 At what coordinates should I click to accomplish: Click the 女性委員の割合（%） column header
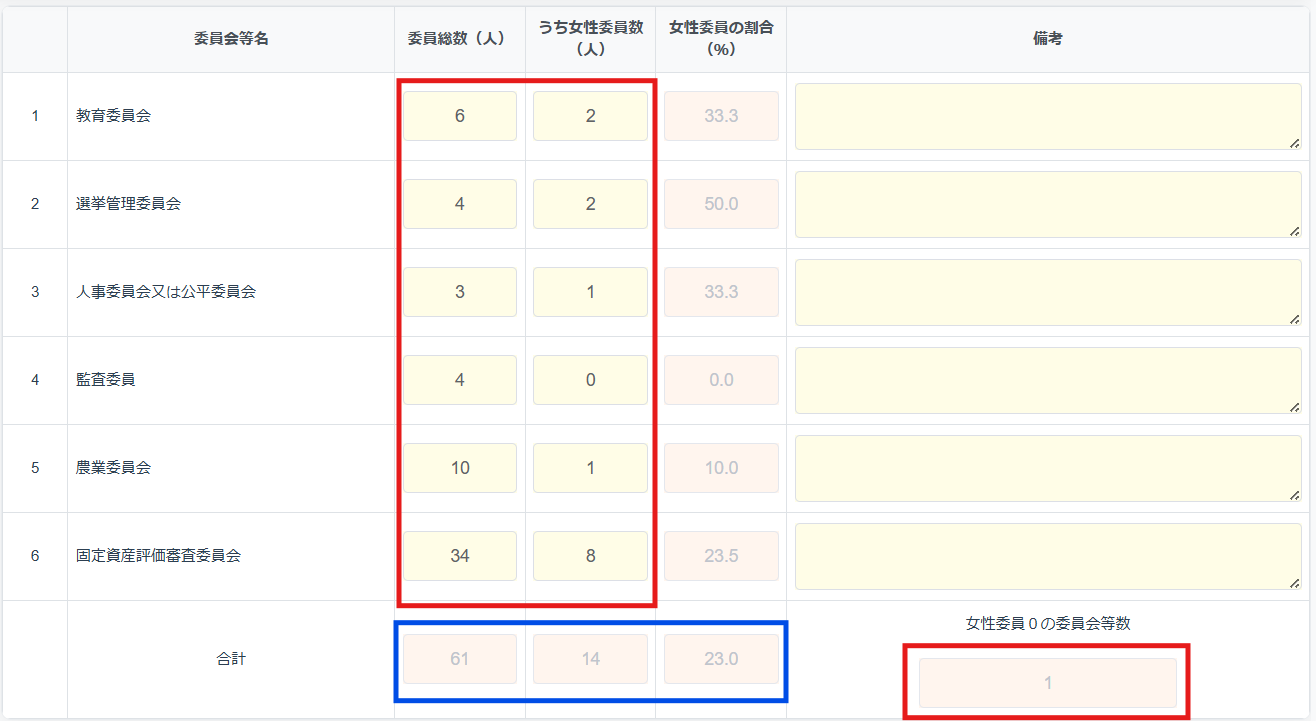721,39
